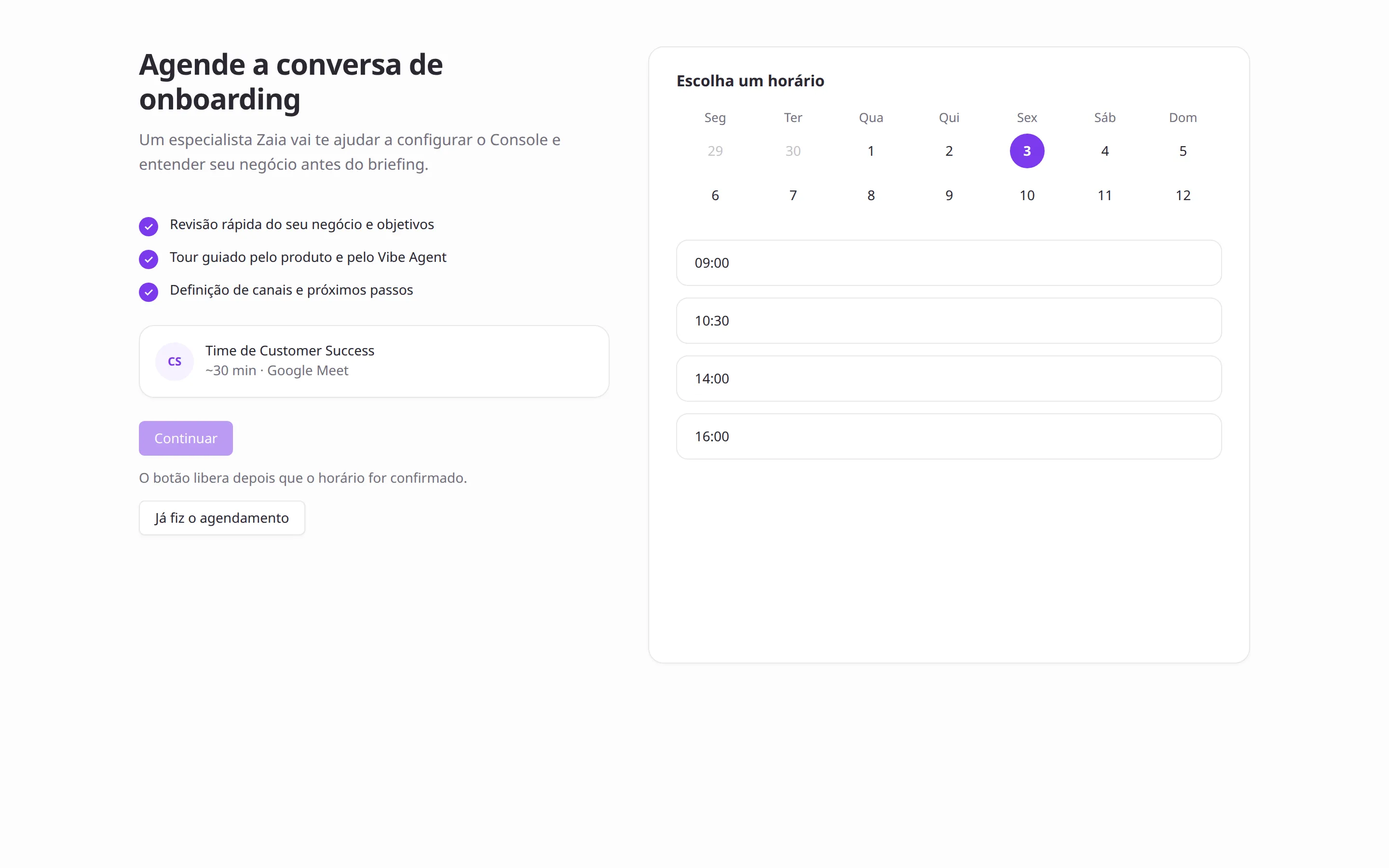Click the Sex weekday header
The height and width of the screenshot is (868, 1389).
[x=1027, y=118]
